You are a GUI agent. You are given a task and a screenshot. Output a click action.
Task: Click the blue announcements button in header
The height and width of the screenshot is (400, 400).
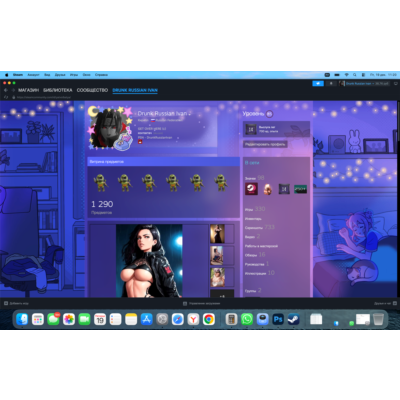pyautogui.click(x=318, y=83)
